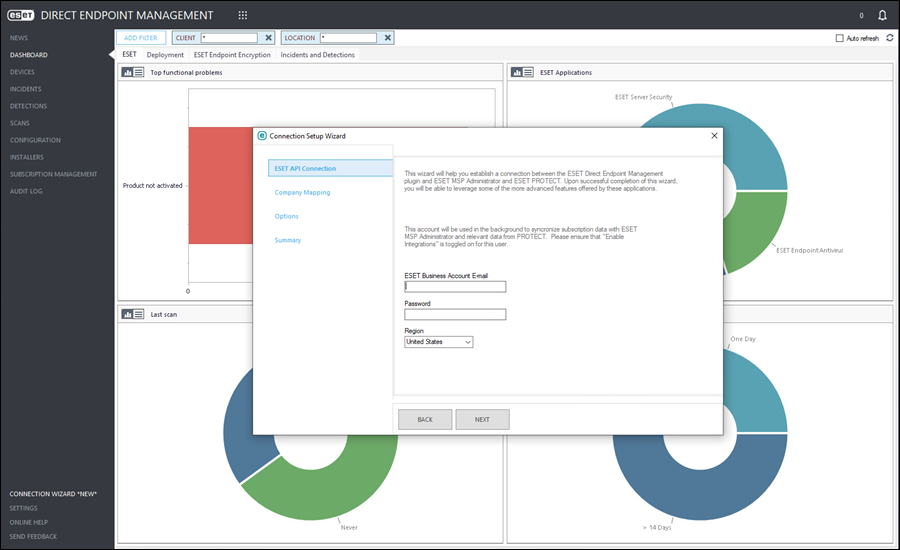This screenshot has width=900, height=550.
Task: Click the CLIENT filter text box
Action: coord(229,38)
